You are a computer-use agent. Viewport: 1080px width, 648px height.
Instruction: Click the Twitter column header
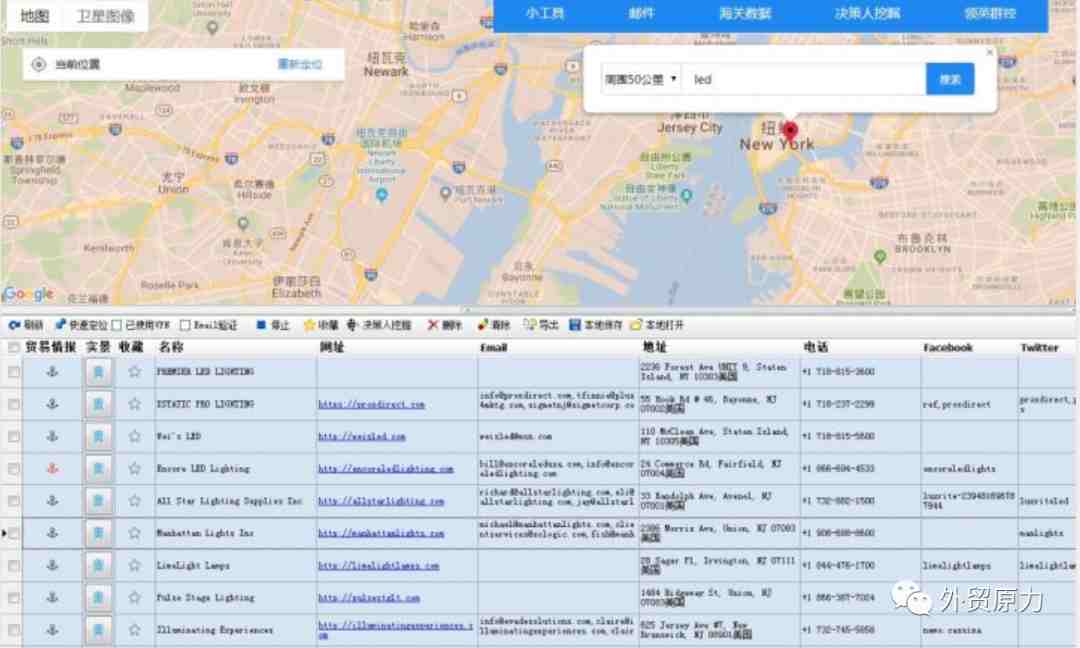coord(1039,347)
